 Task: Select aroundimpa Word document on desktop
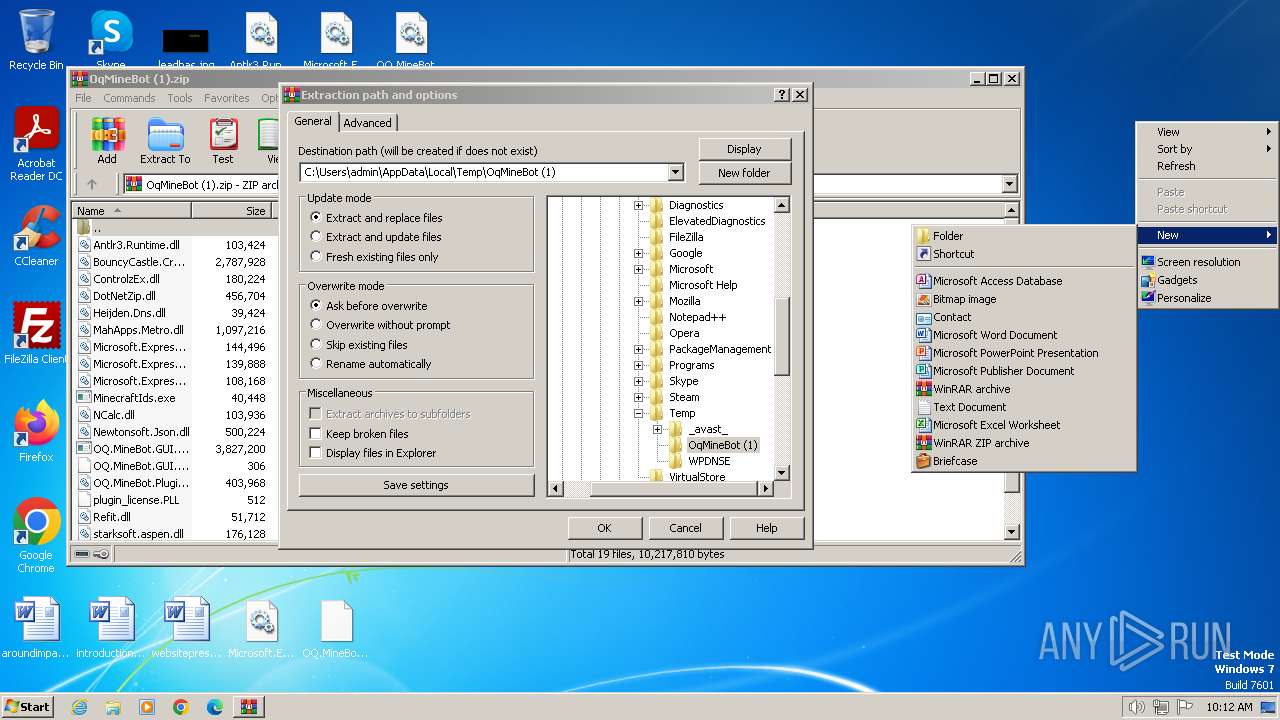38,628
